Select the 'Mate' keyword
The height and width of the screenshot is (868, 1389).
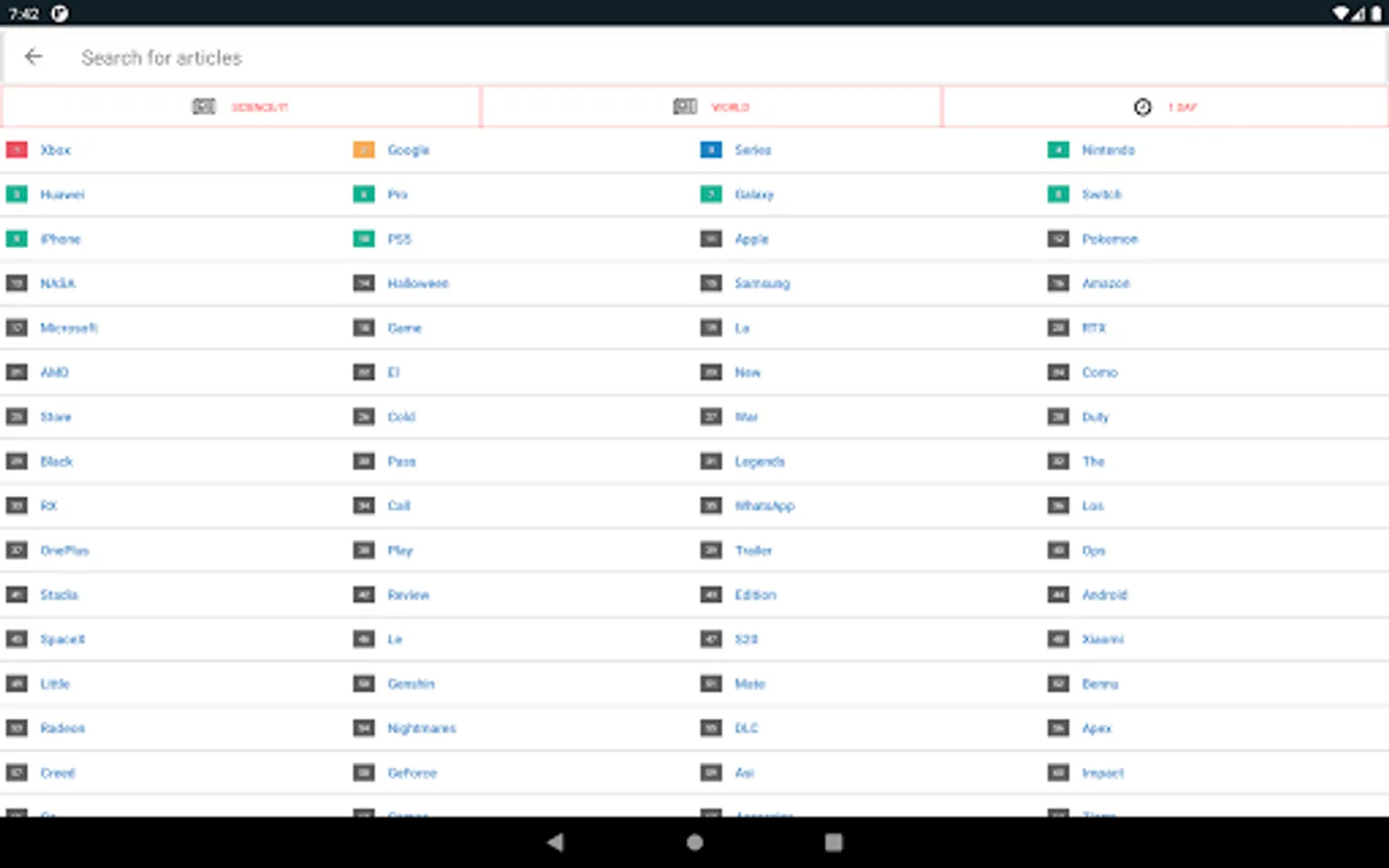(x=749, y=684)
